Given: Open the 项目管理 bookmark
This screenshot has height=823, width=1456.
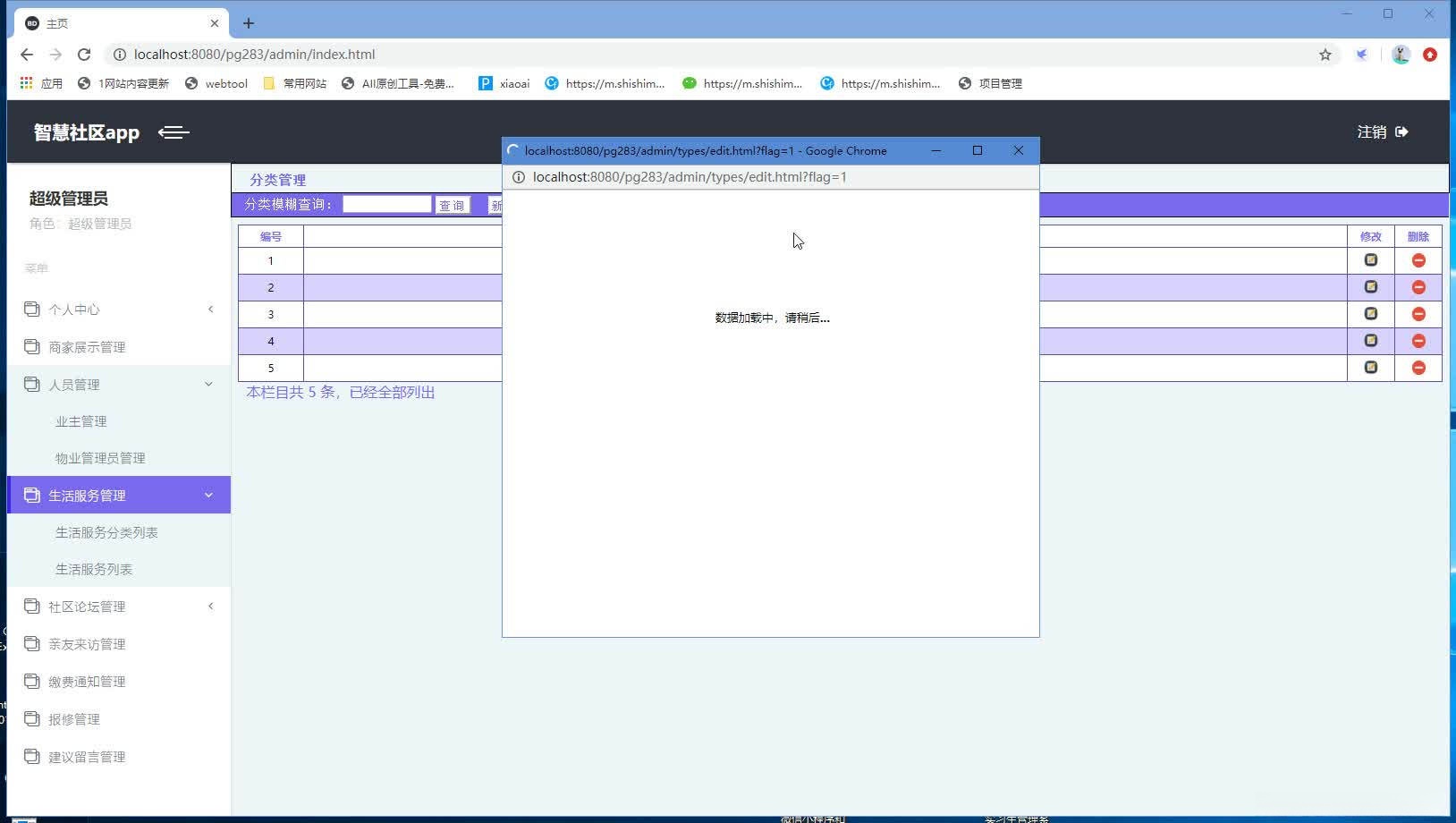Looking at the screenshot, I should pyautogui.click(x=990, y=83).
